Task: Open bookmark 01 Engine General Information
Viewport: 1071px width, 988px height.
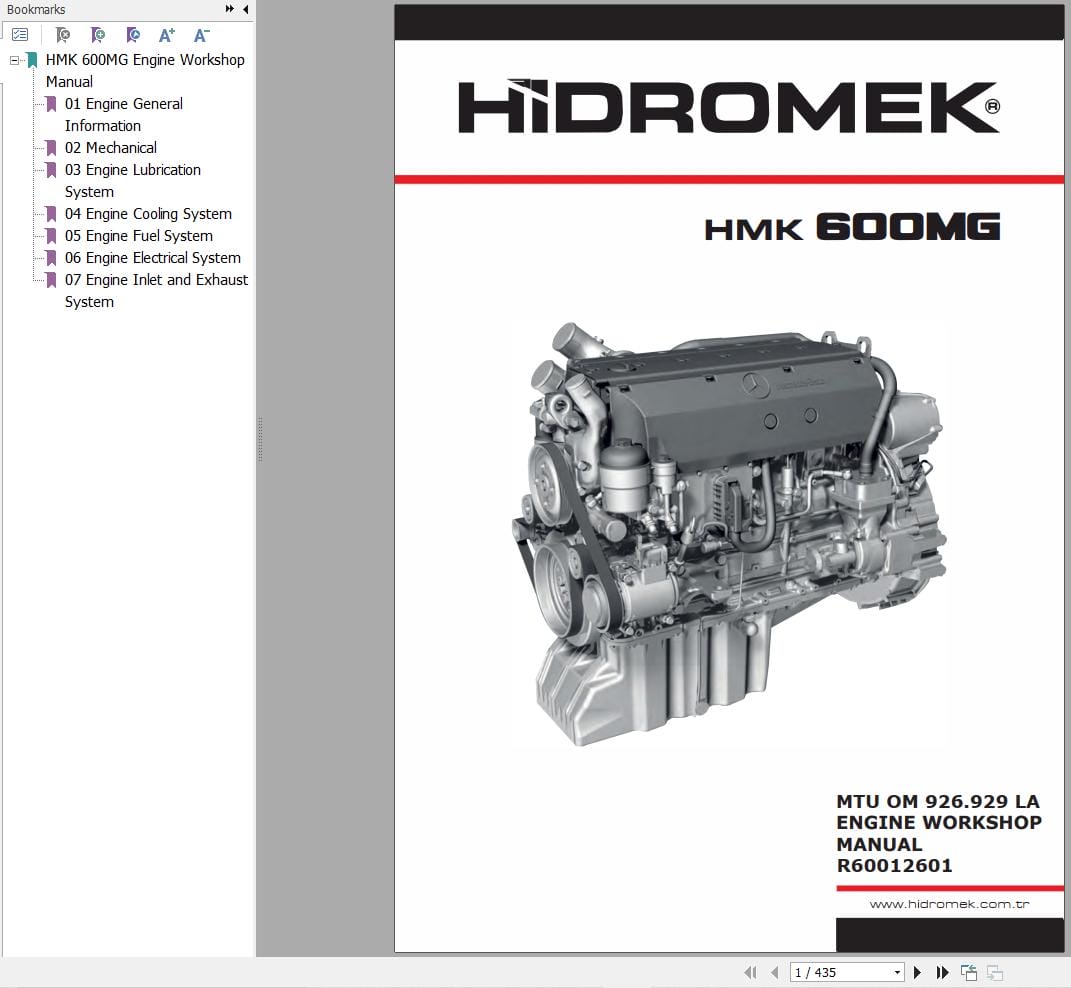Action: click(124, 115)
